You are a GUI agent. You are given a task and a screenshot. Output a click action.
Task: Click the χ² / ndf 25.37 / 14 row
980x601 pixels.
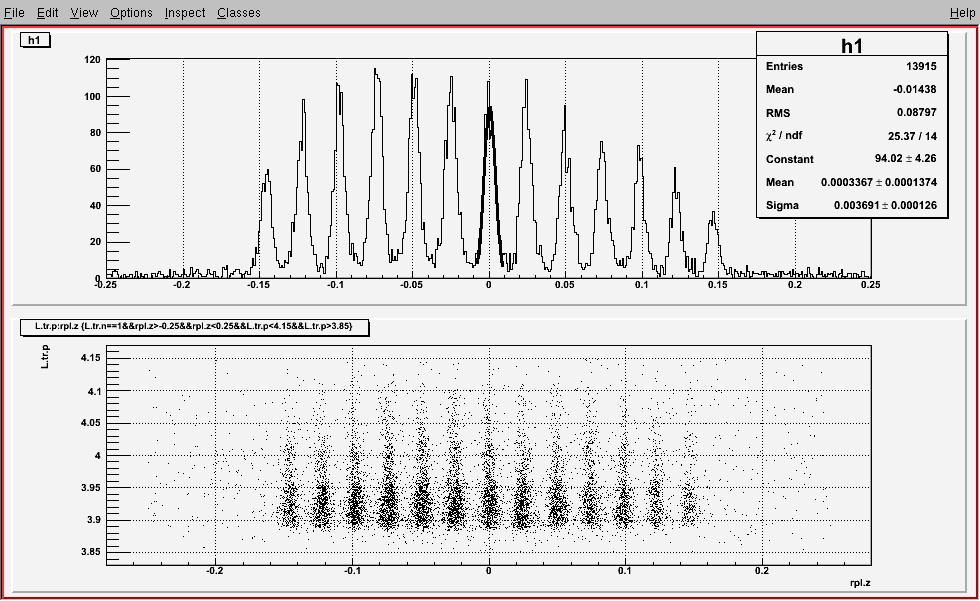pos(851,136)
